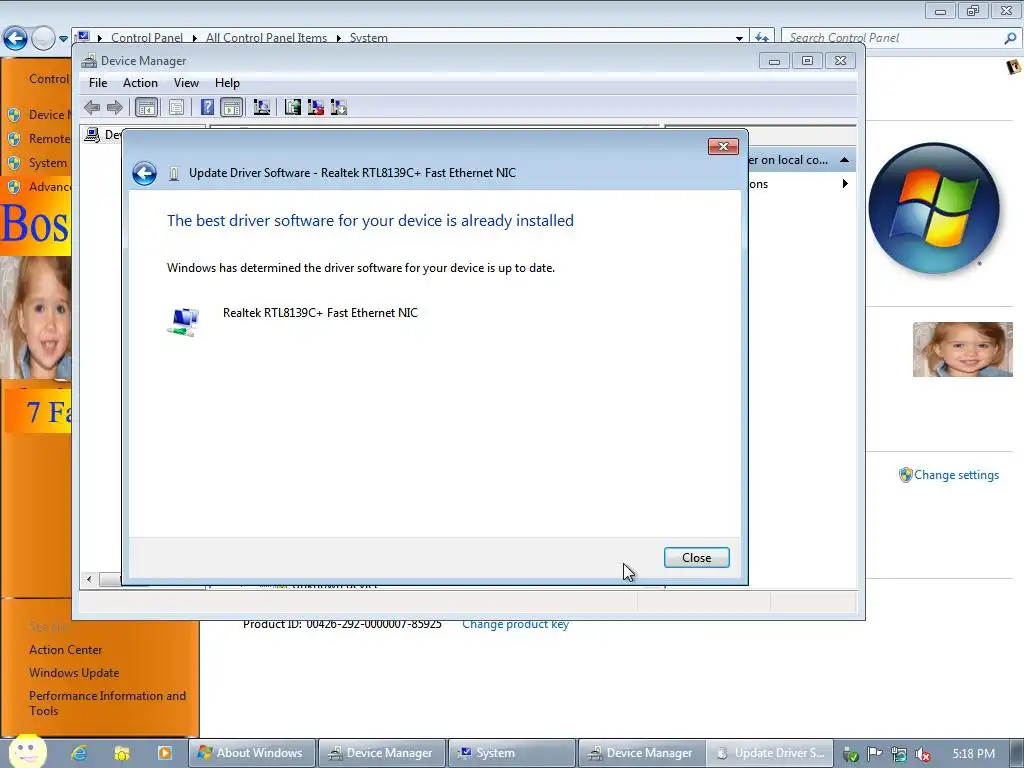Viewport: 1024px width, 768px height.
Task: Open the File menu in Device Manager
Action: click(98, 83)
